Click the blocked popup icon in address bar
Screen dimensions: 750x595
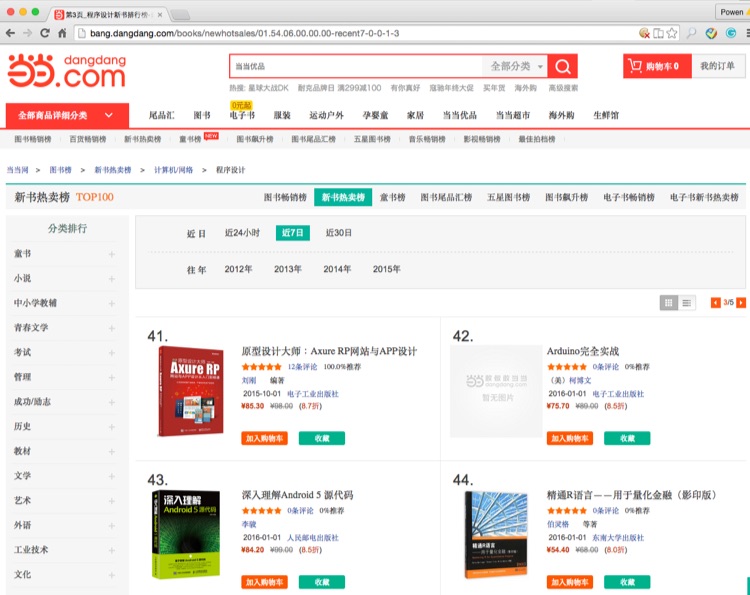tap(644, 33)
